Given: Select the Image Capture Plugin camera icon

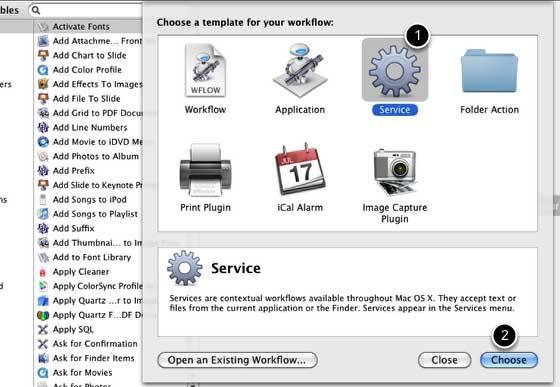Looking at the screenshot, I should tap(395, 172).
